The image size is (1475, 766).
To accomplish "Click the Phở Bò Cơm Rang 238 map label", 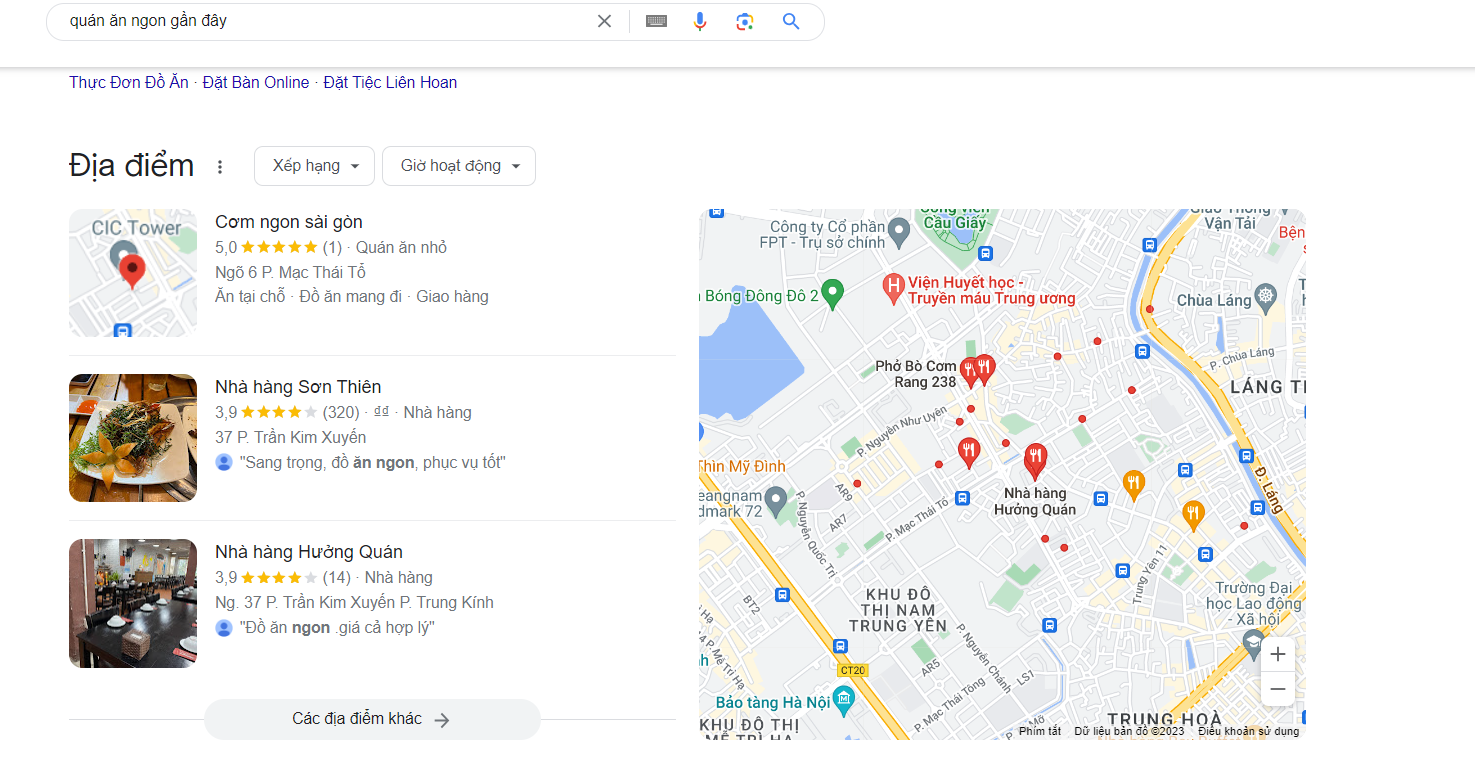I will pos(916,374).
